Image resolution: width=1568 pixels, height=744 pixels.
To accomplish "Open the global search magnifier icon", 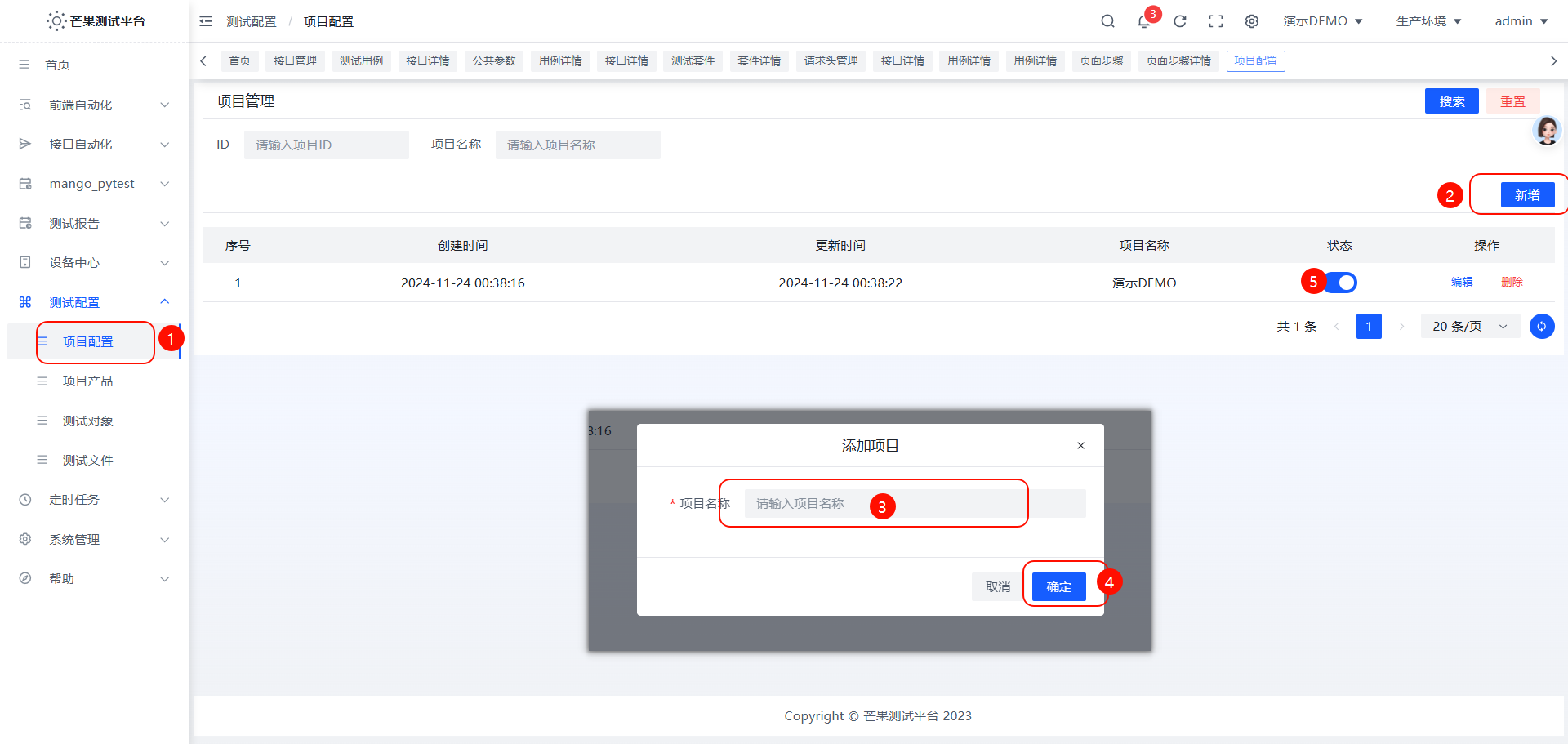I will click(1107, 20).
